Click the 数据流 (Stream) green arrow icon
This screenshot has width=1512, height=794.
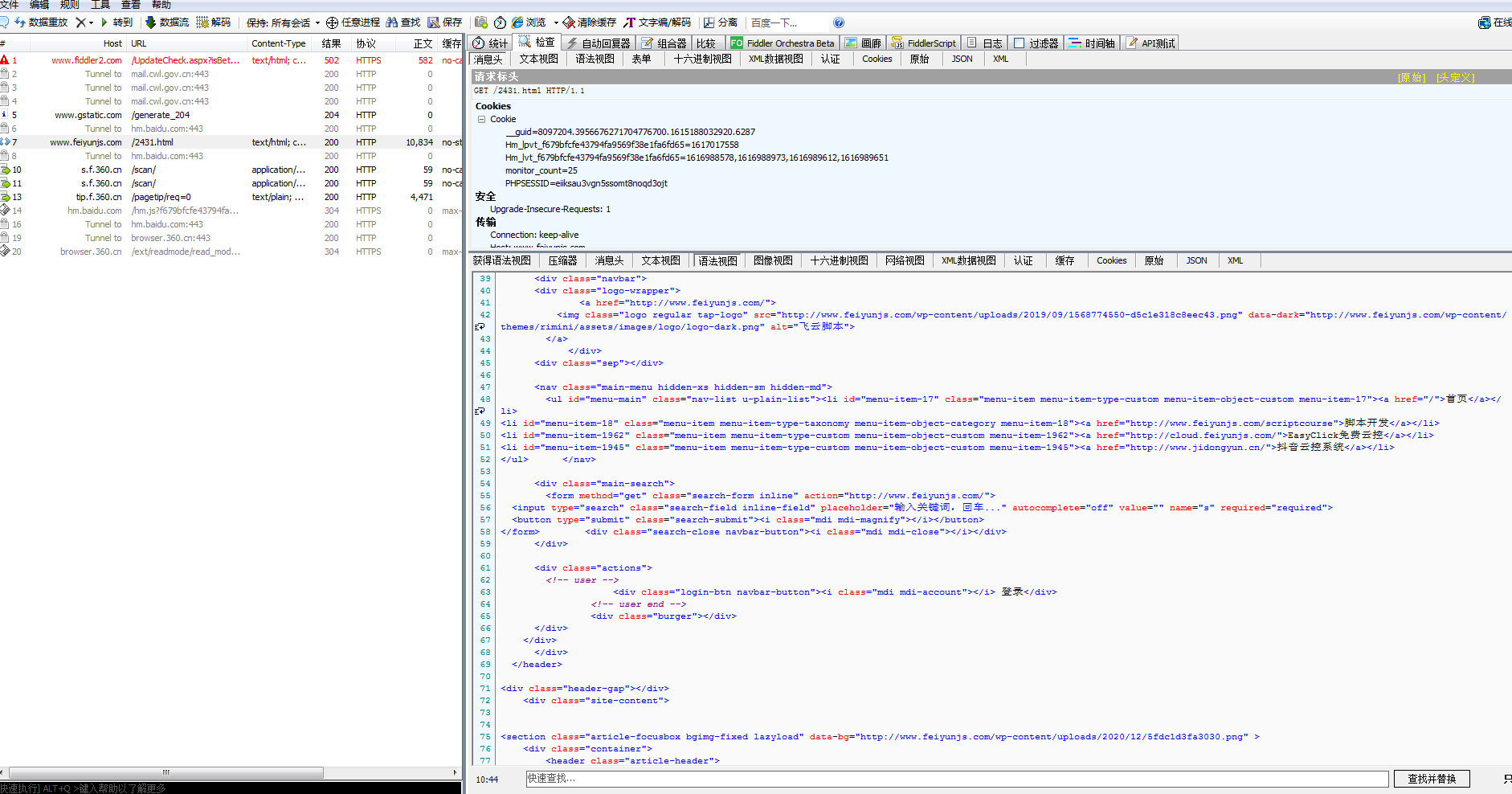[x=150, y=23]
